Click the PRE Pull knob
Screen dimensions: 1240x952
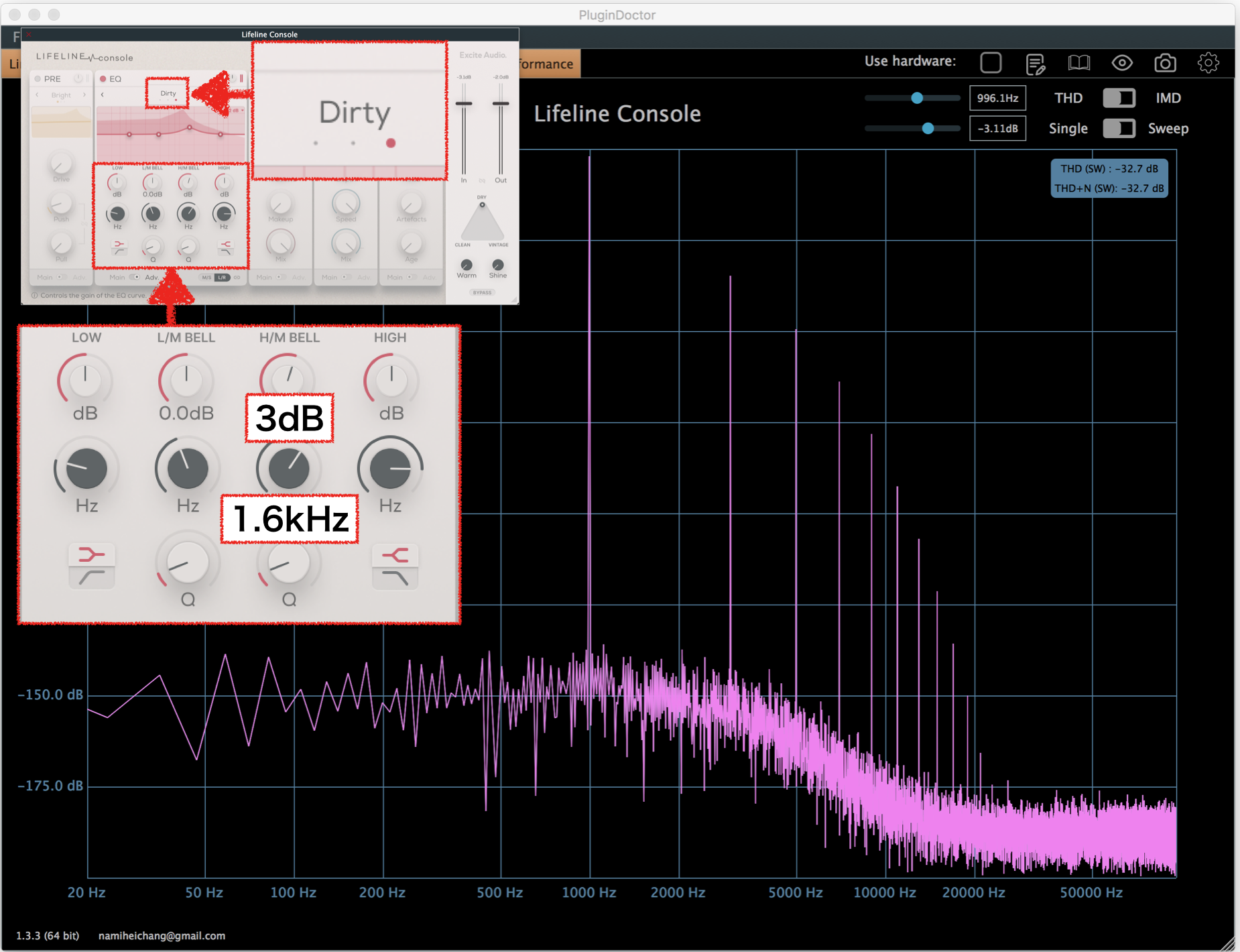coord(61,243)
